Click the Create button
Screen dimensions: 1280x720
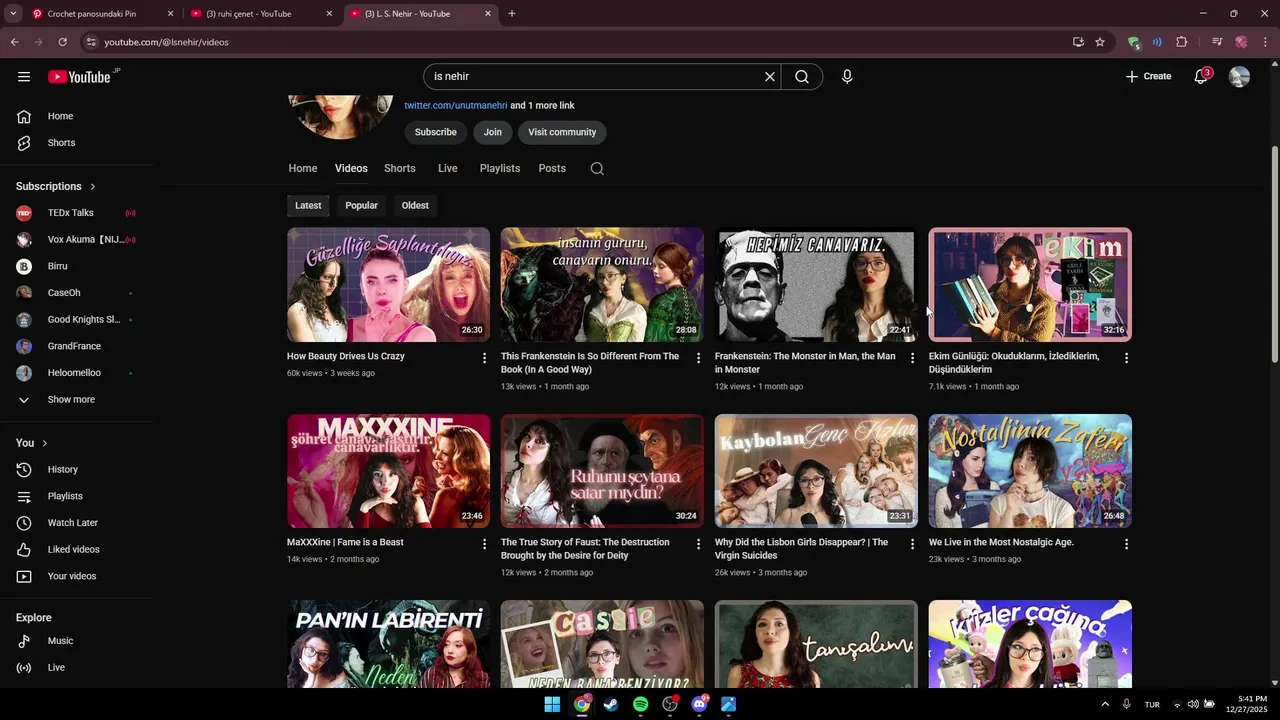point(1148,77)
